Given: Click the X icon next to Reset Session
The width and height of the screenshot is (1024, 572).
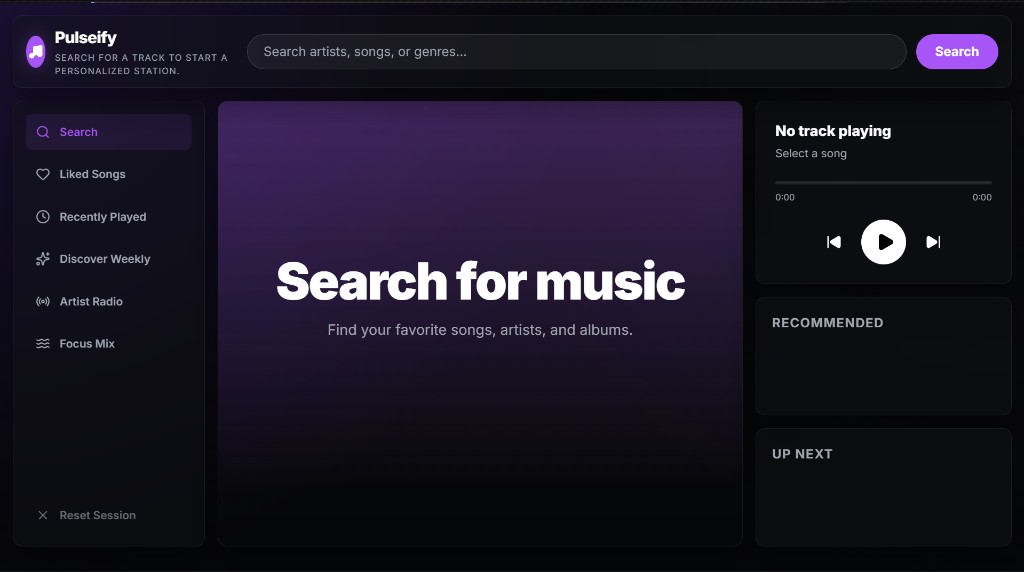Looking at the screenshot, I should [43, 515].
